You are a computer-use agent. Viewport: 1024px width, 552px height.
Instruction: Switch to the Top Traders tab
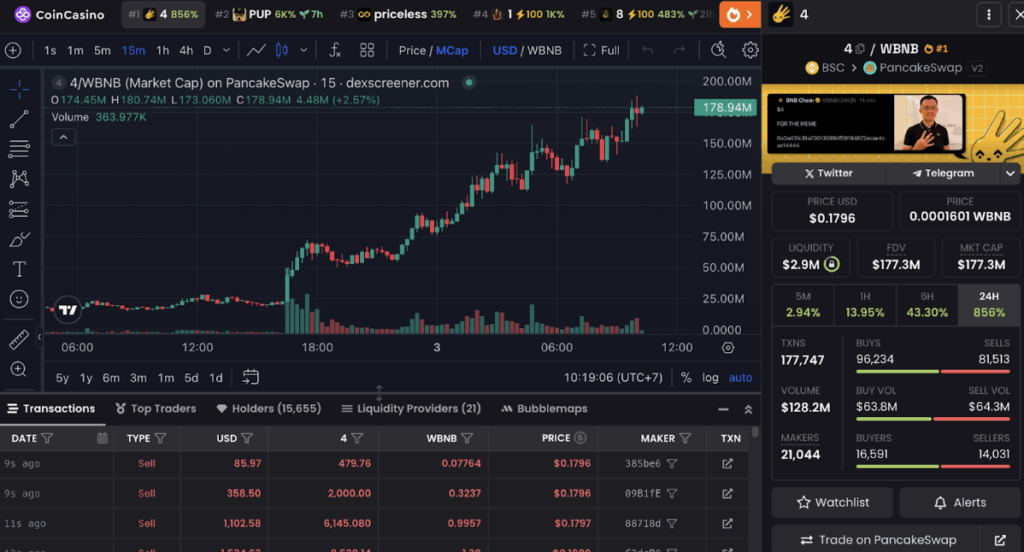click(x=156, y=408)
